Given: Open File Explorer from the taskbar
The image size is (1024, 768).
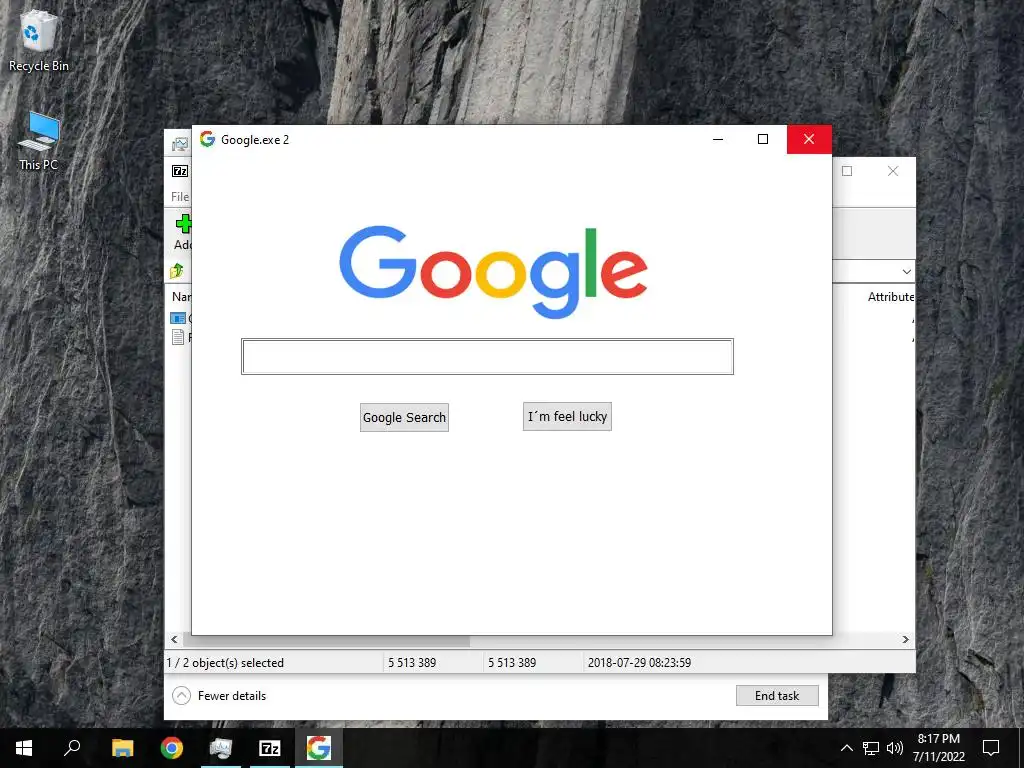Looking at the screenshot, I should point(123,748).
